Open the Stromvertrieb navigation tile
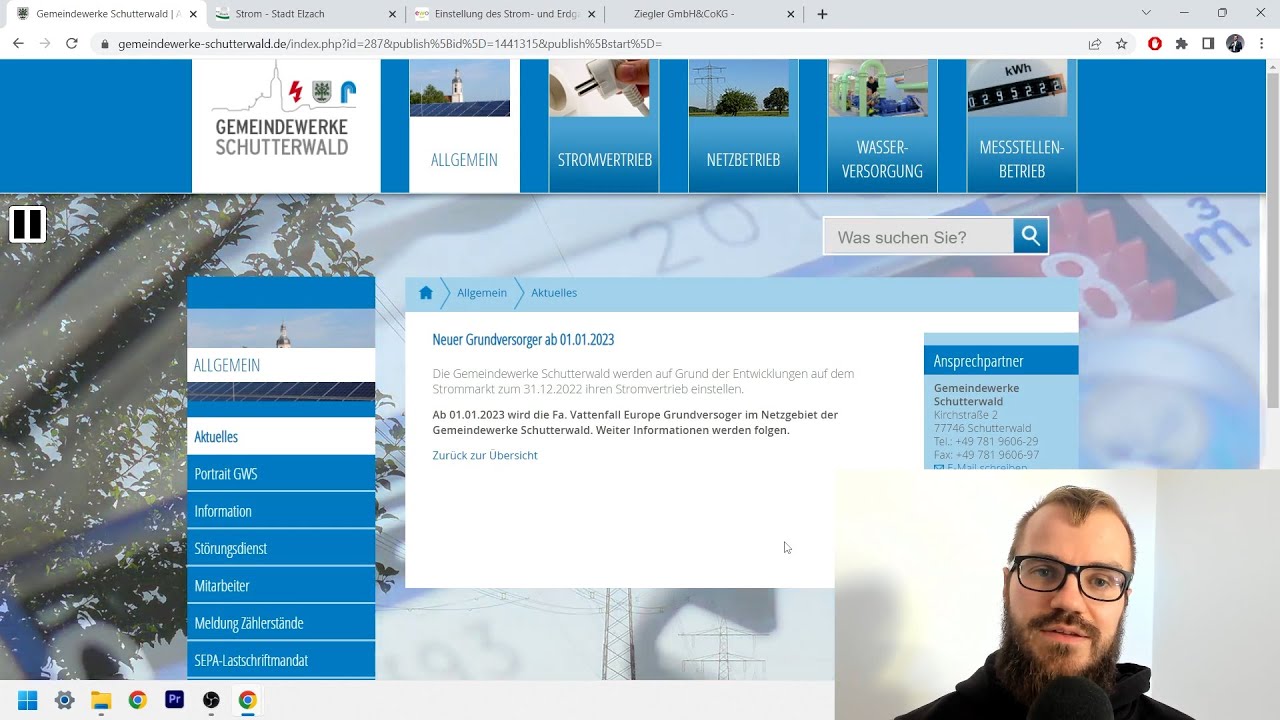 tap(604, 125)
